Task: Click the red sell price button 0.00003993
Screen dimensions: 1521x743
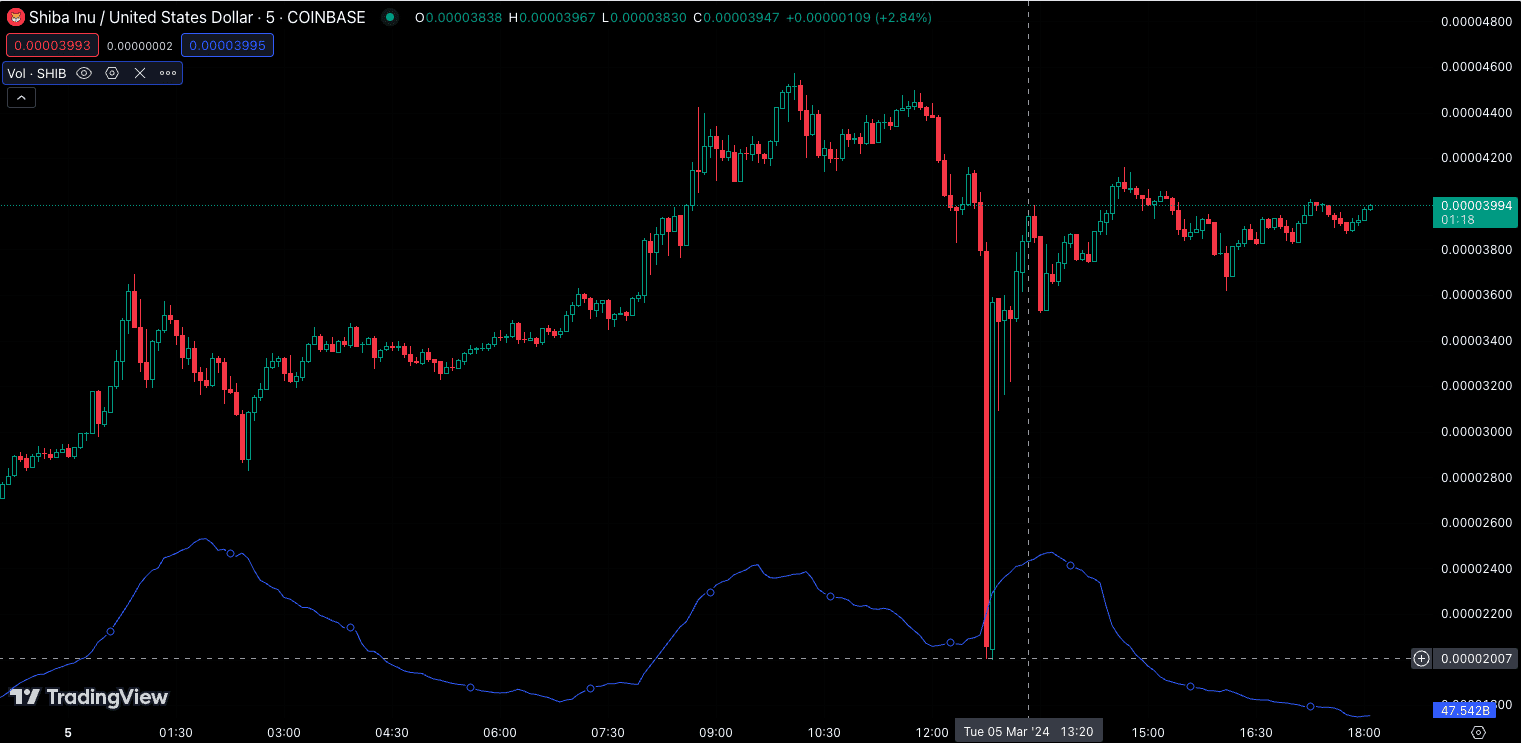Action: click(x=52, y=45)
